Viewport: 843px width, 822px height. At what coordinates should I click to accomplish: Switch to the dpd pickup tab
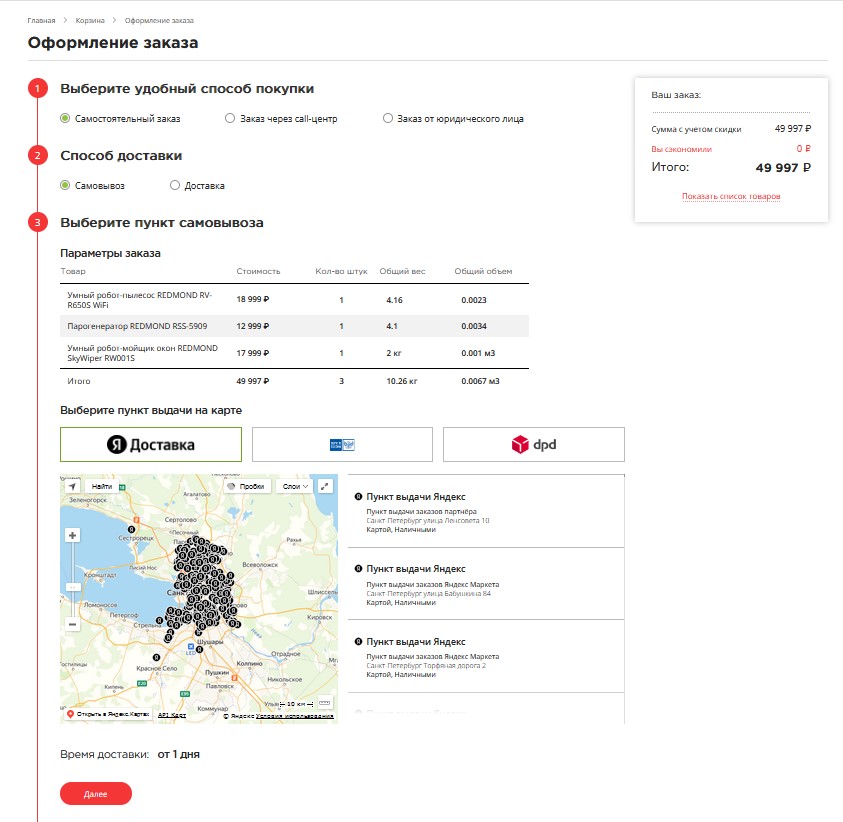click(534, 445)
